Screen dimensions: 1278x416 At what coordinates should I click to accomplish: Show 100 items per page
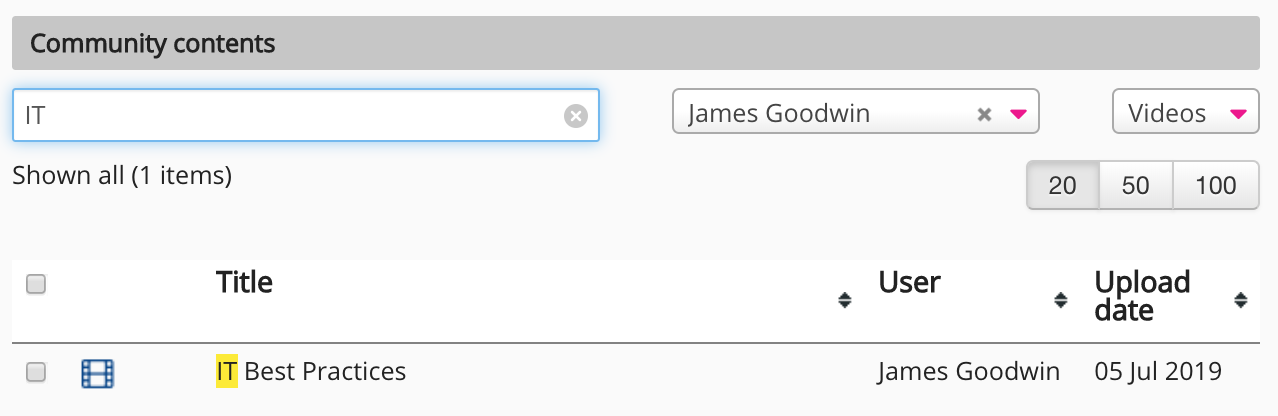(x=1216, y=186)
